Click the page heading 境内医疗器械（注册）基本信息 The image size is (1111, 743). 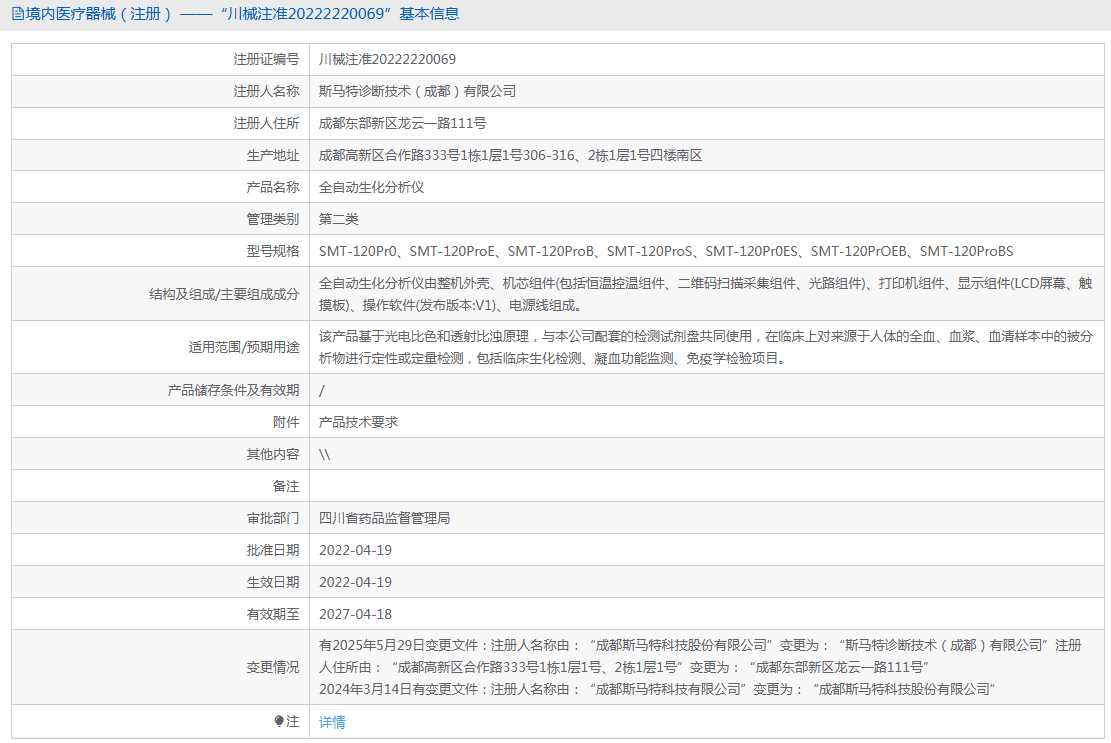[242, 14]
